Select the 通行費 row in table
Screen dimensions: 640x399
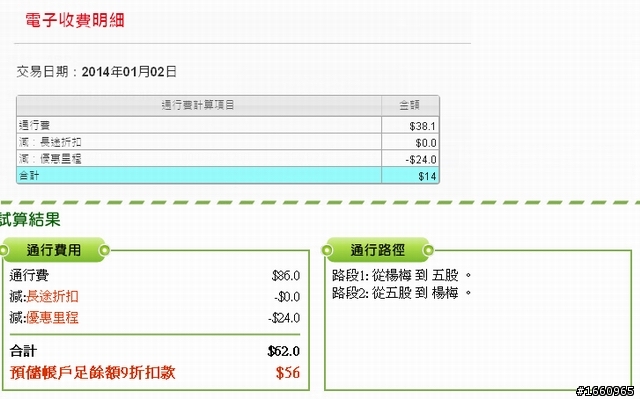(228, 125)
